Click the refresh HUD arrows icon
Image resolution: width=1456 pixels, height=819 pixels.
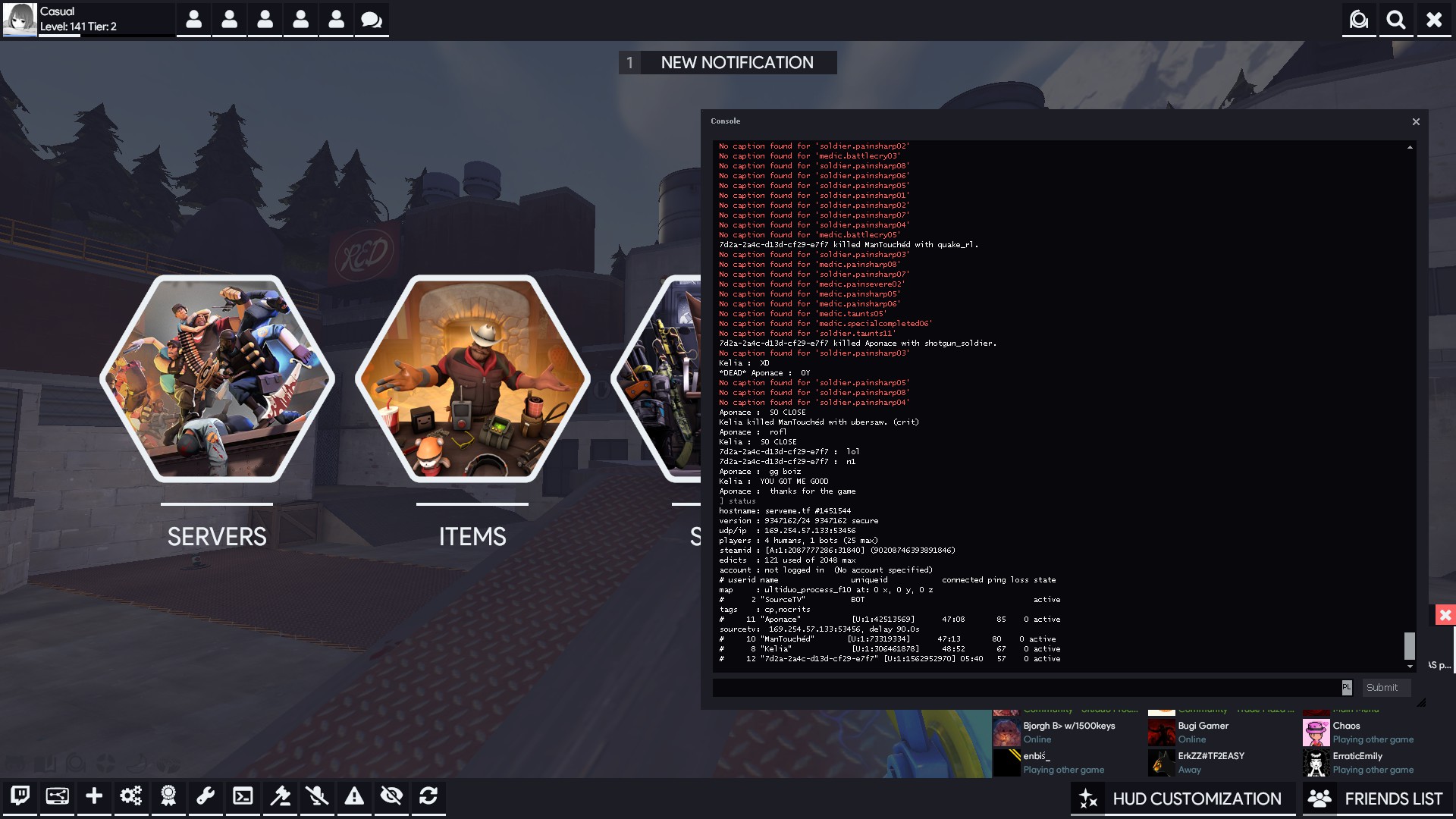point(428,795)
